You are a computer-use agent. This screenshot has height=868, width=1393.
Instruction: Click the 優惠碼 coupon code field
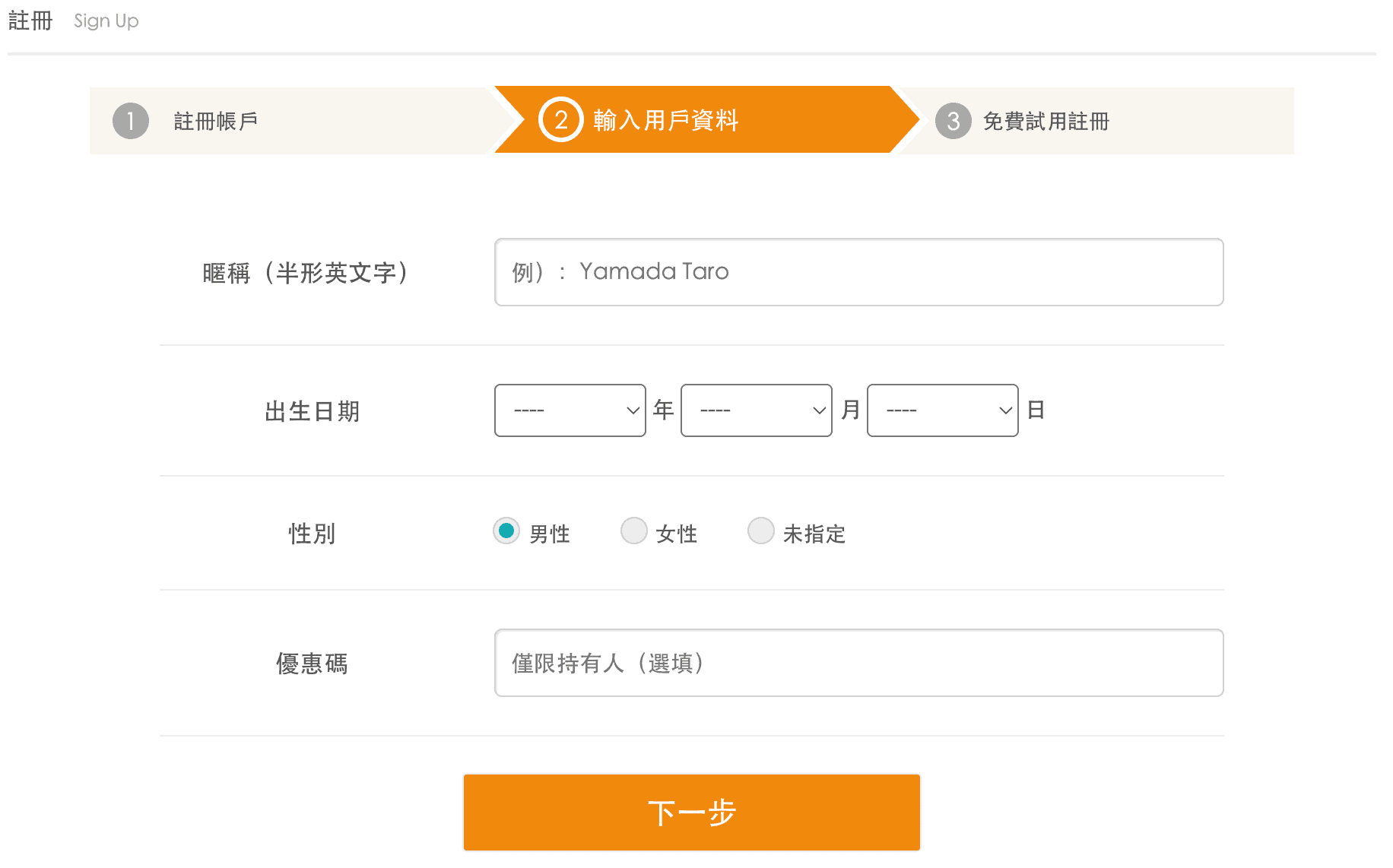click(858, 663)
